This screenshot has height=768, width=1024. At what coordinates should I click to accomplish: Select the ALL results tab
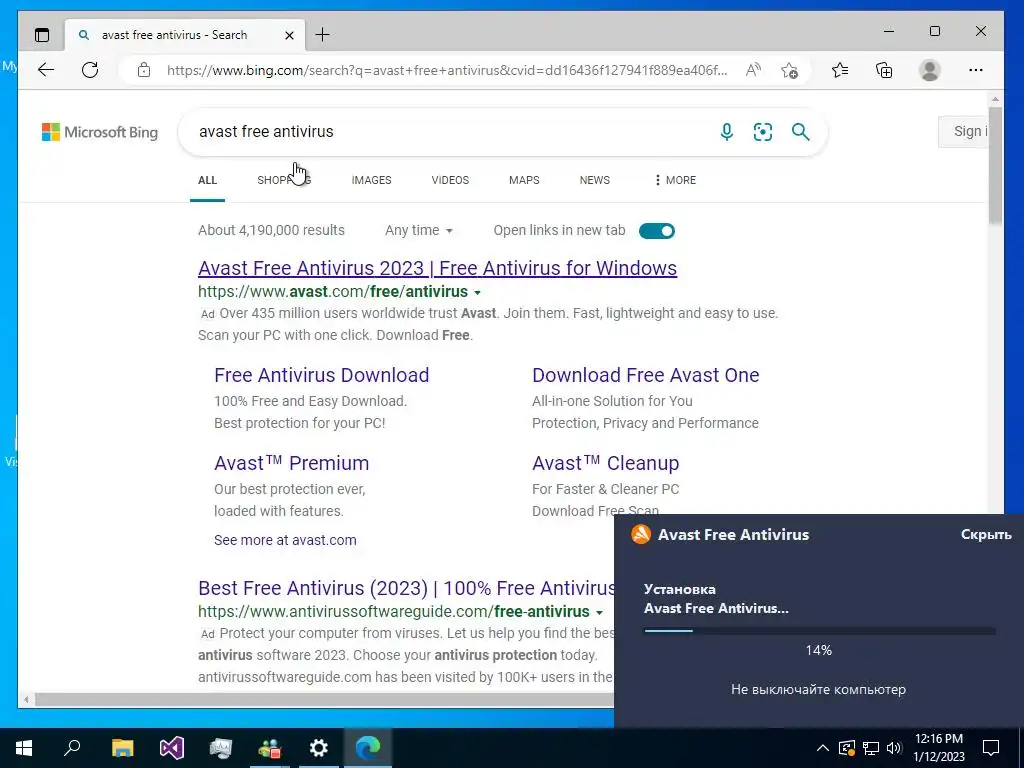(x=208, y=180)
